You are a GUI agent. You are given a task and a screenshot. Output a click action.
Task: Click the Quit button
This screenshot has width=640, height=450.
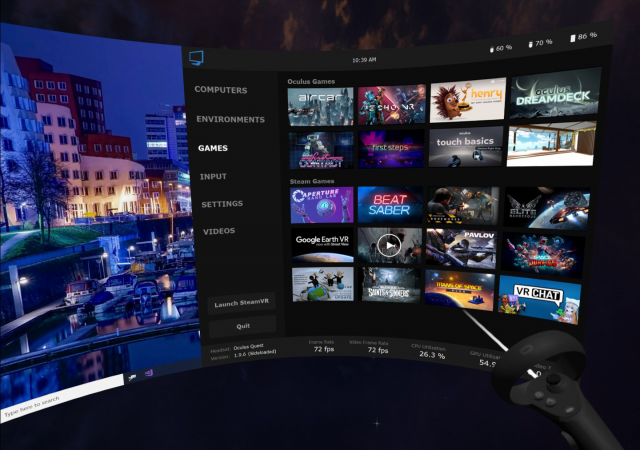(x=243, y=326)
